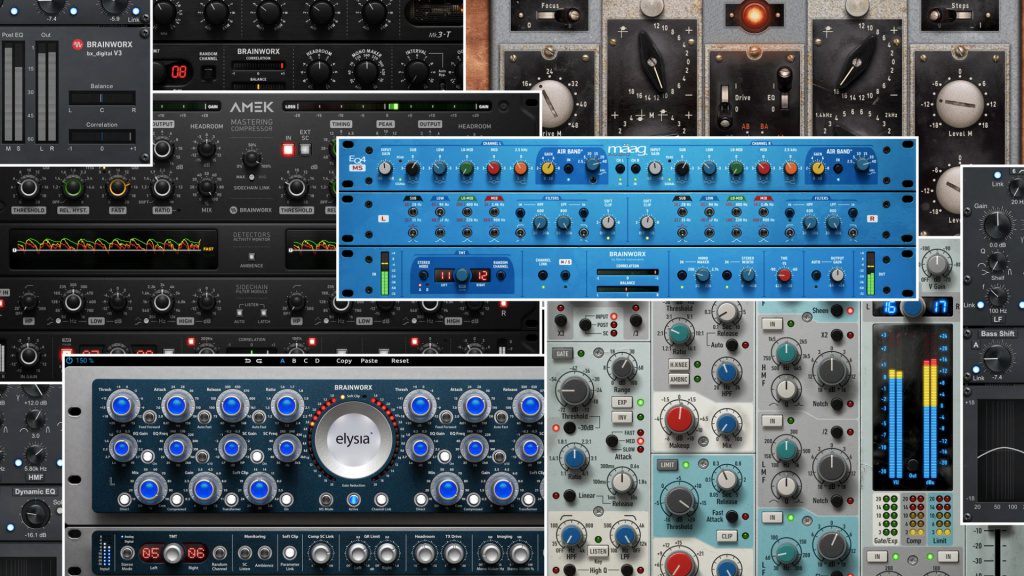The width and height of the screenshot is (1024, 576).
Task: Click Input Gain knob on Mäag EQ4 left channel
Action: coord(386,168)
